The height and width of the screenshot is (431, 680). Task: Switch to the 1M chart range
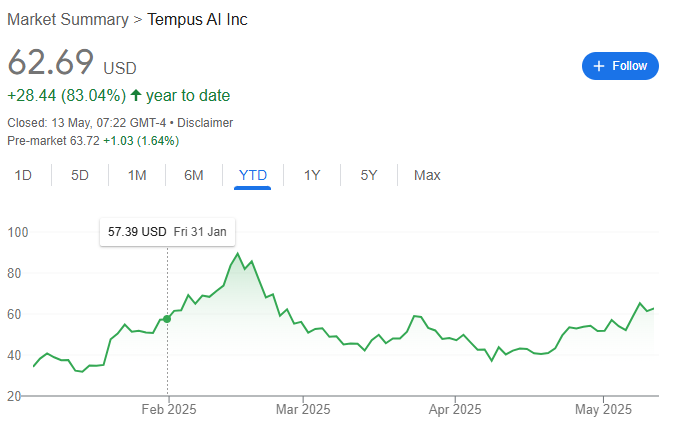tap(137, 175)
